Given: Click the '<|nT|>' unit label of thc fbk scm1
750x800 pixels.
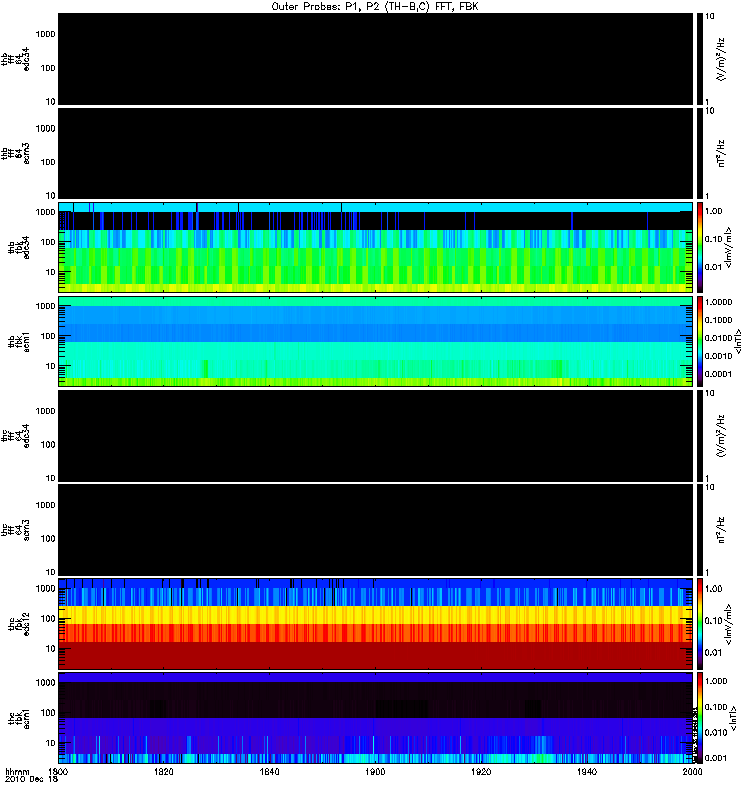Looking at the screenshot, I should tap(734, 718).
